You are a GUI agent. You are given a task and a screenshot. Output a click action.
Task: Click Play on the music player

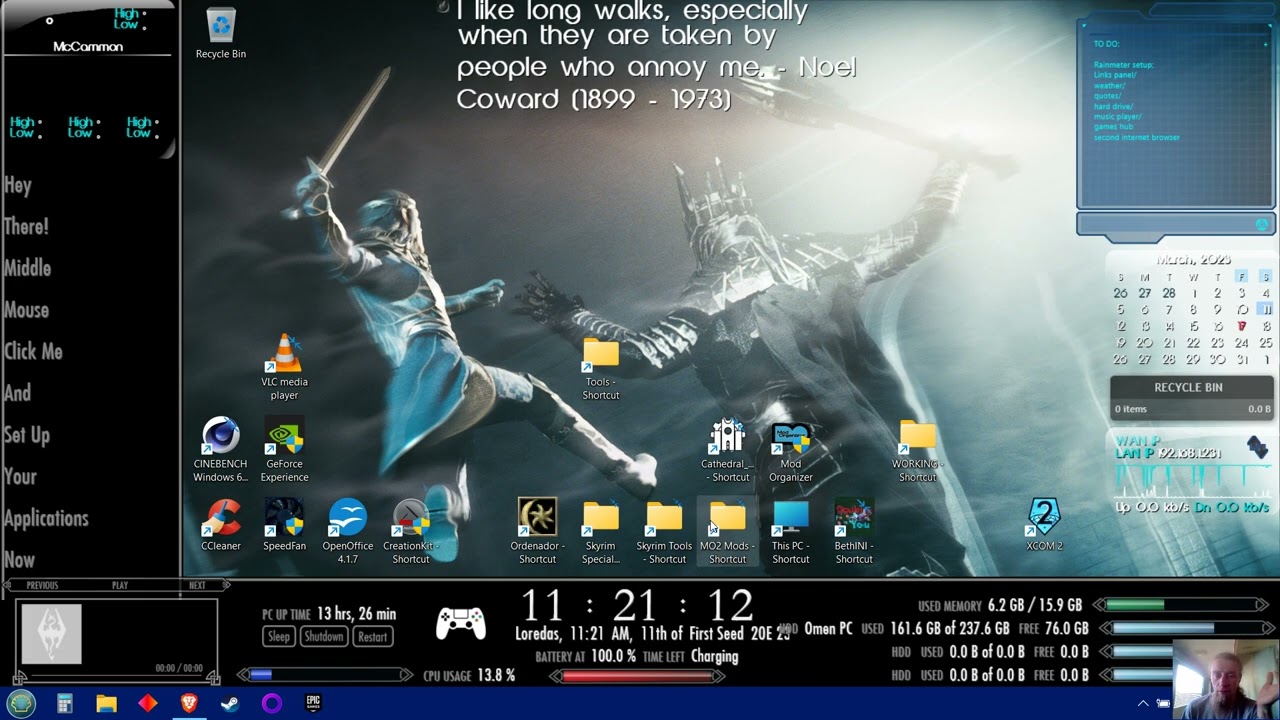point(120,585)
